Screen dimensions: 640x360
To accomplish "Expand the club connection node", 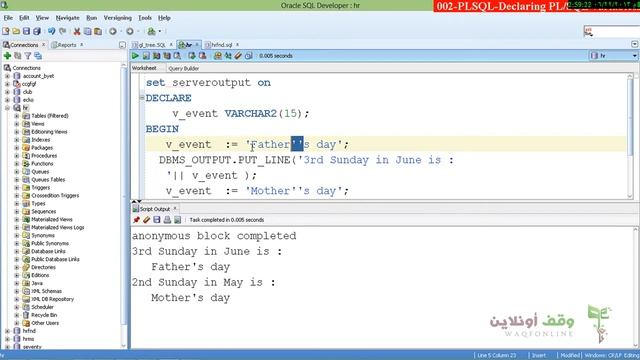I will coord(7,92).
